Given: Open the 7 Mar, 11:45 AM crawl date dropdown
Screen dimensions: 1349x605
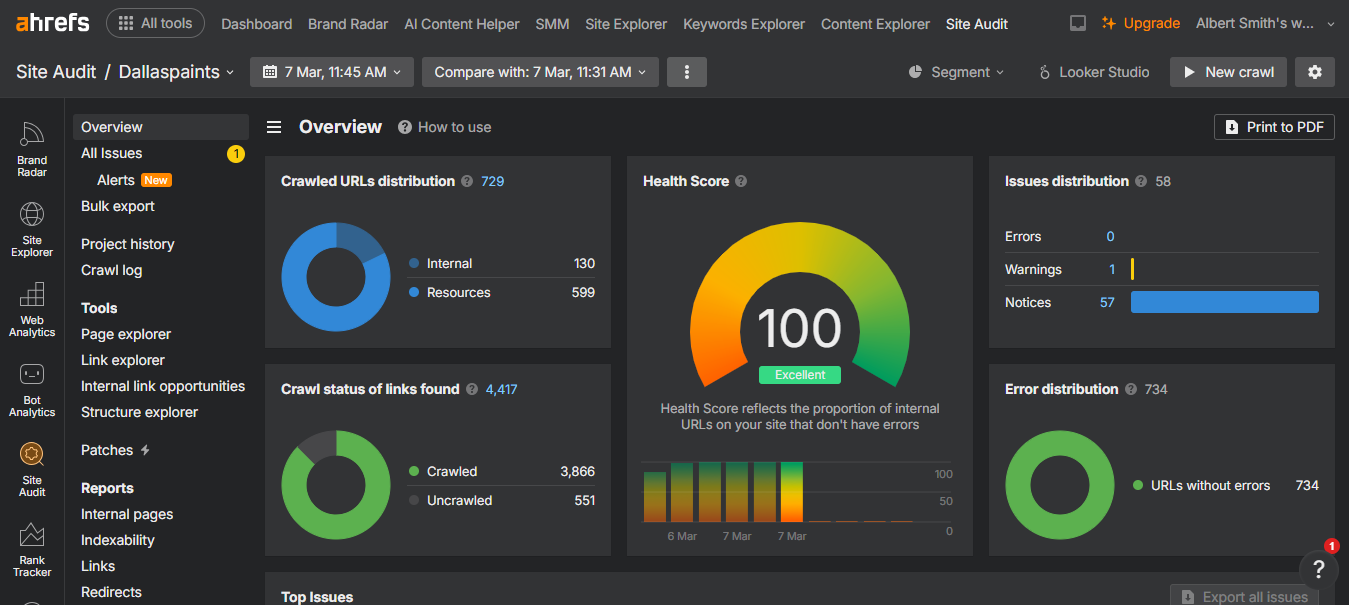Looking at the screenshot, I should click(332, 72).
